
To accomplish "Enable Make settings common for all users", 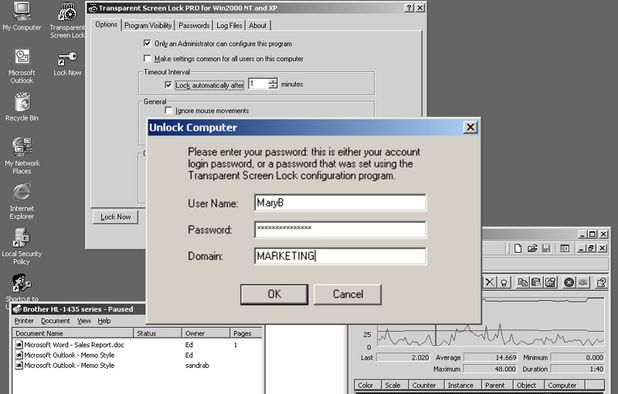I will 147,58.
